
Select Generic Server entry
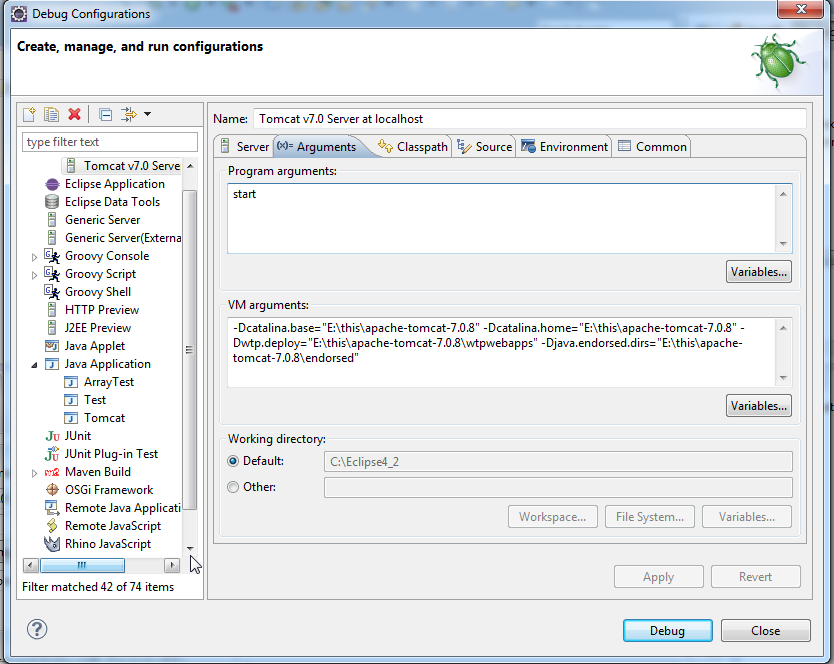click(93, 220)
